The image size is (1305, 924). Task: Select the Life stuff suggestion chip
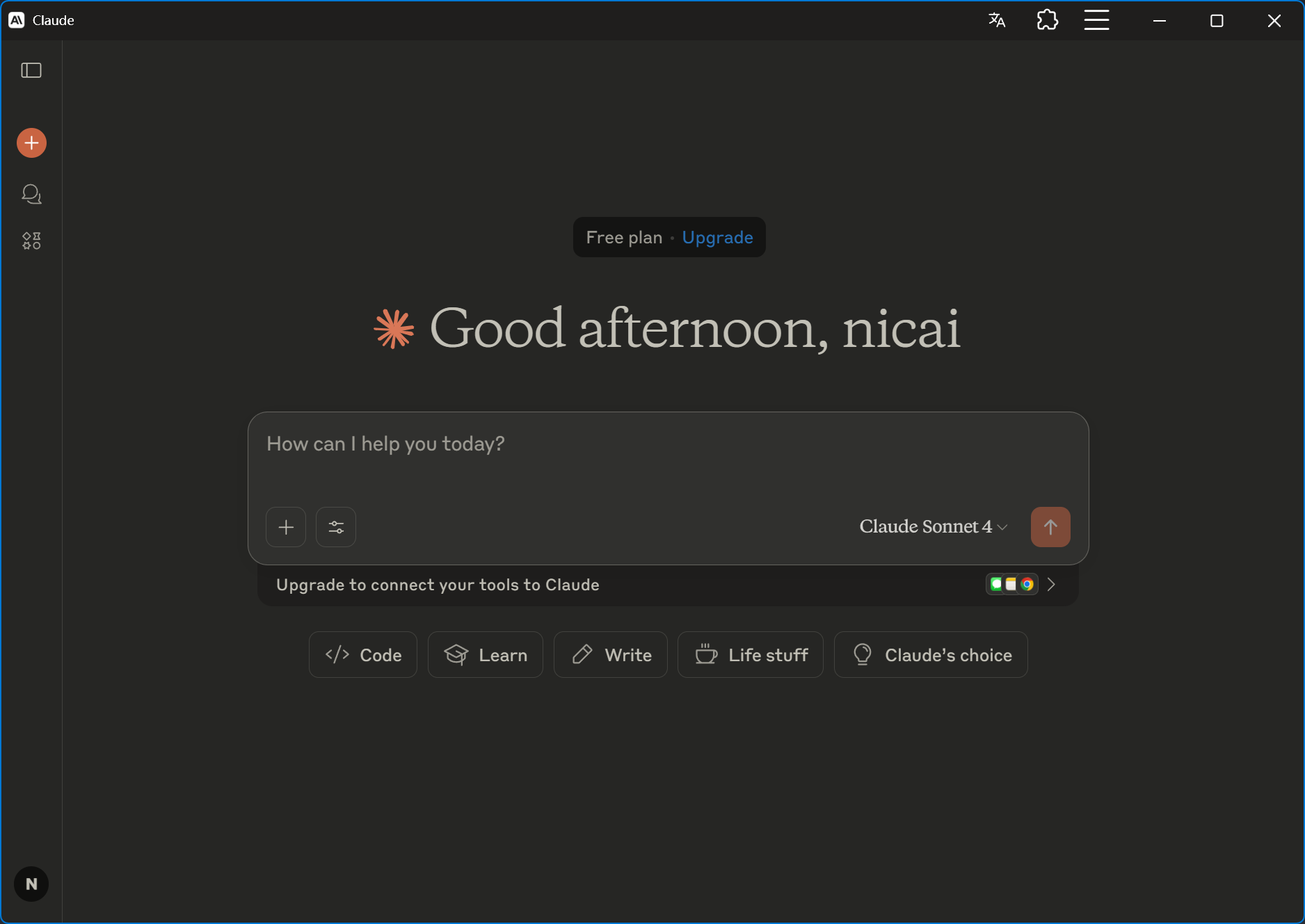[x=751, y=655]
